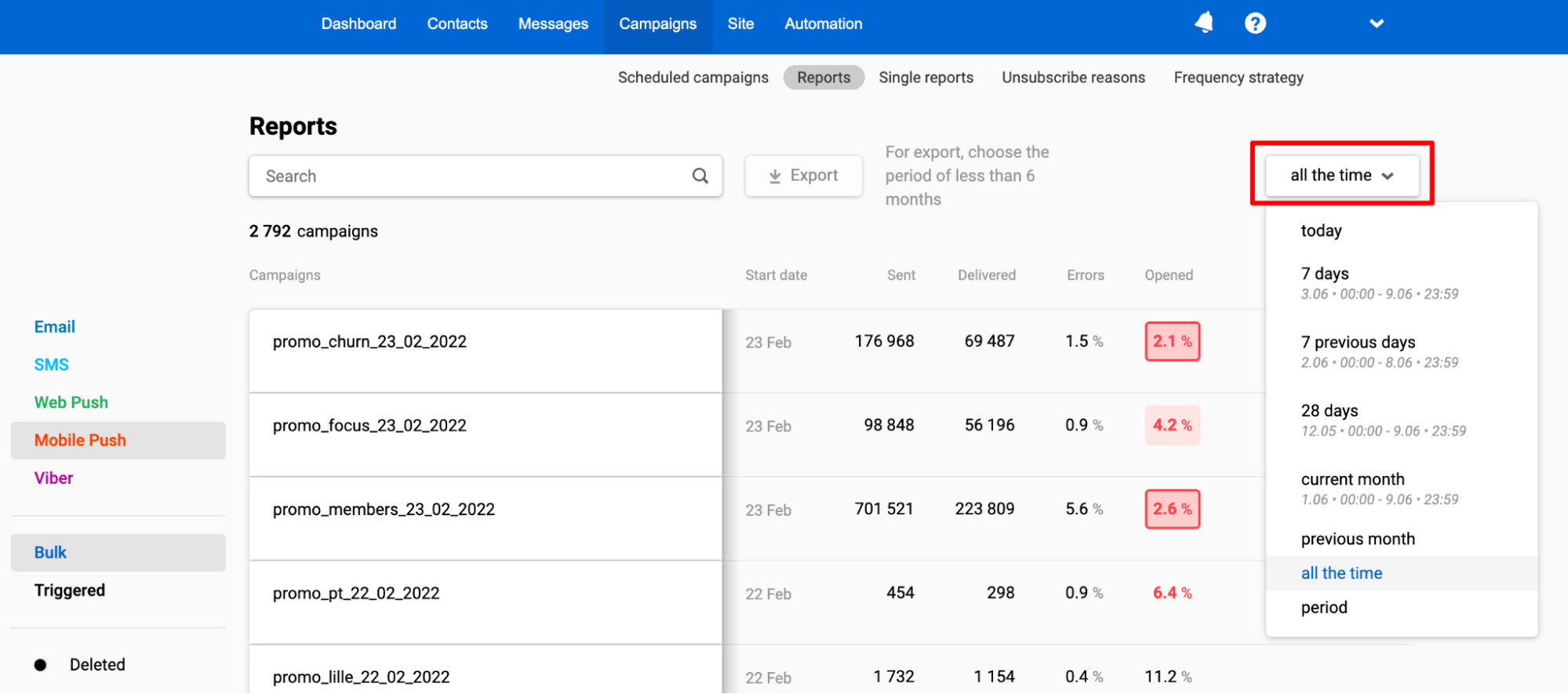
Task: Show Deleted campaigns with black dot
Action: coord(96,665)
